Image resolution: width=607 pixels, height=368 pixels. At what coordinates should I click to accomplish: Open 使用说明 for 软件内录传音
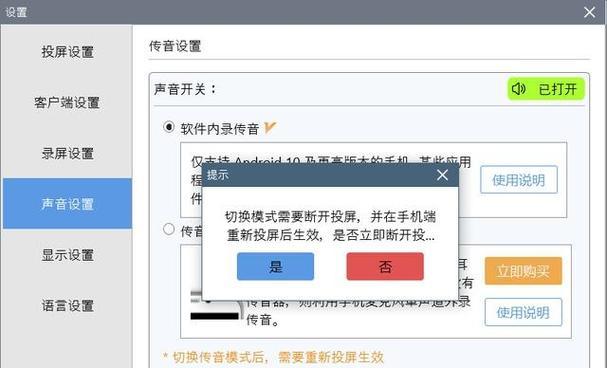[x=519, y=180]
